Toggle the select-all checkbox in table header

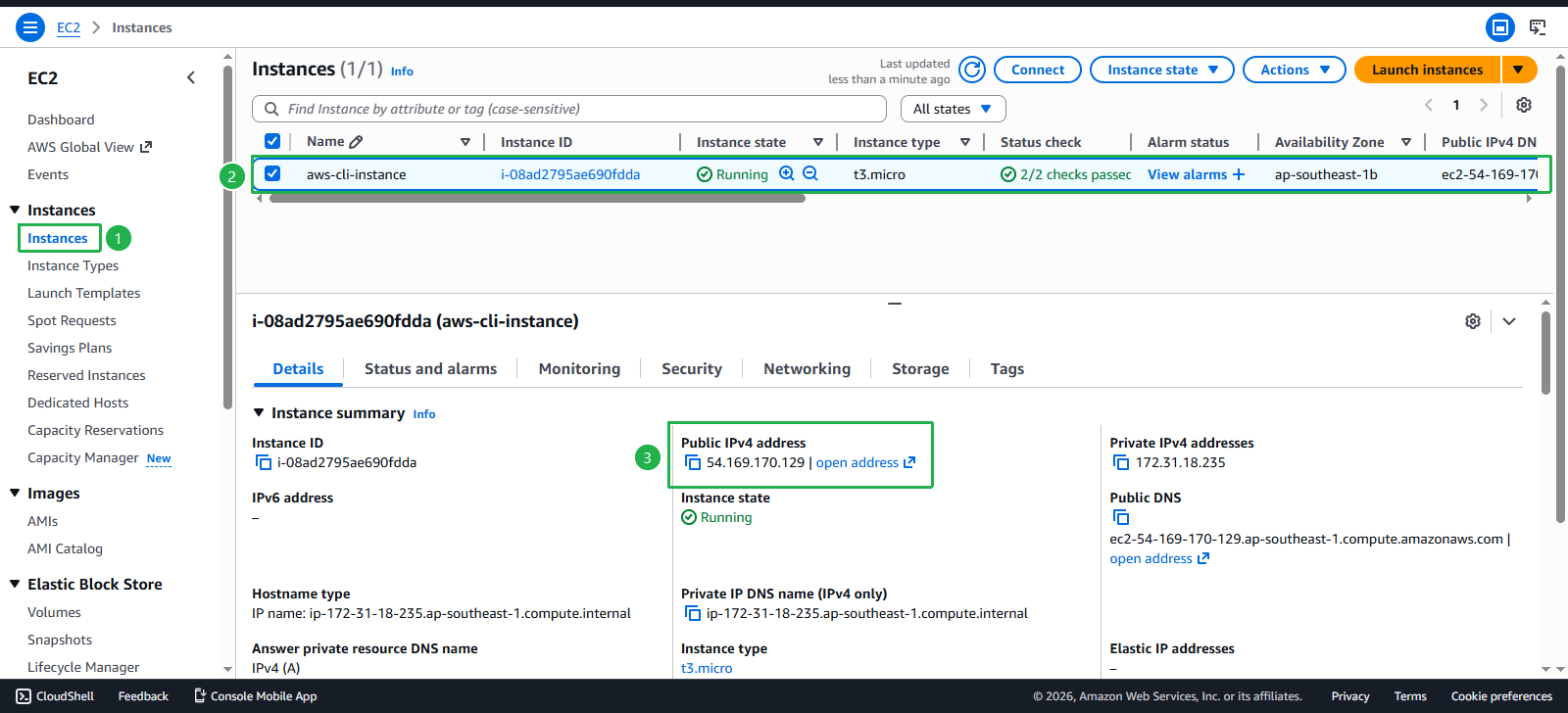tap(272, 141)
